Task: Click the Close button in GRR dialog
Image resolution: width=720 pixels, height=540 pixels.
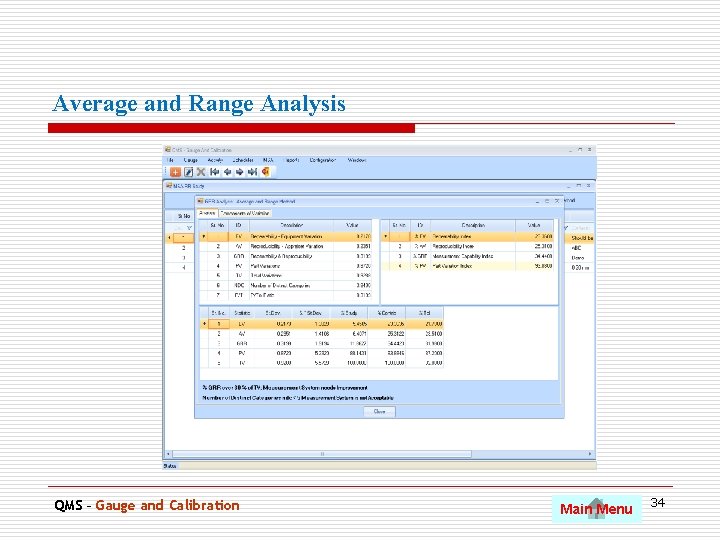Action: coord(379,411)
